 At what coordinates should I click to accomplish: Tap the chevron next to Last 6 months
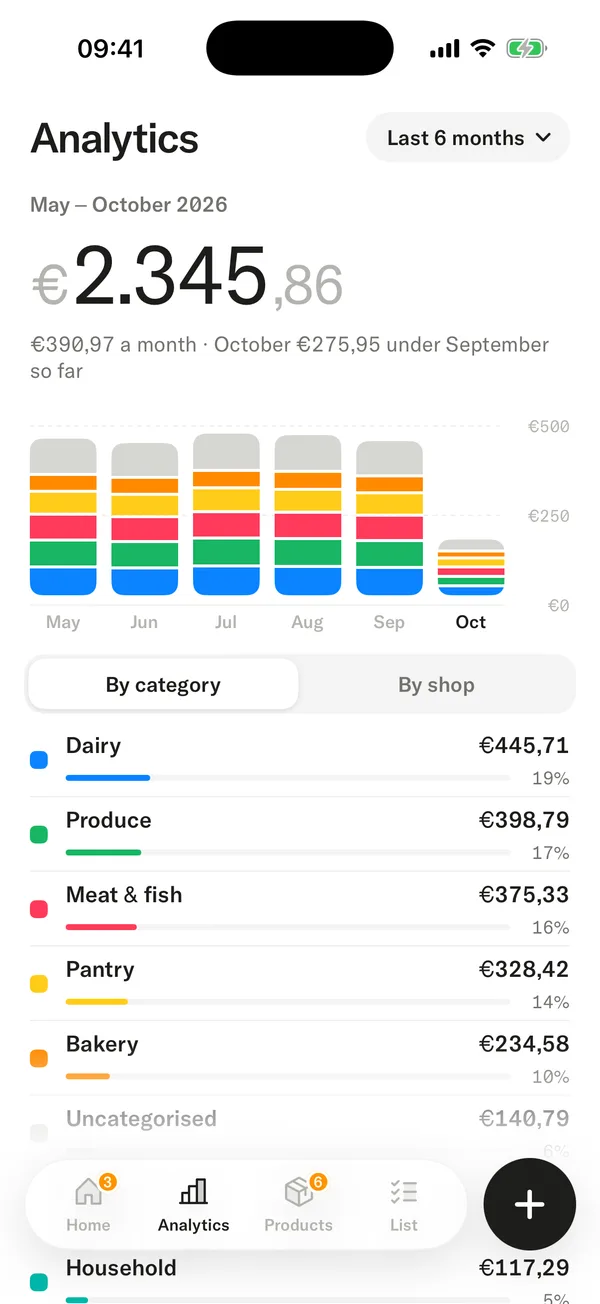point(544,138)
